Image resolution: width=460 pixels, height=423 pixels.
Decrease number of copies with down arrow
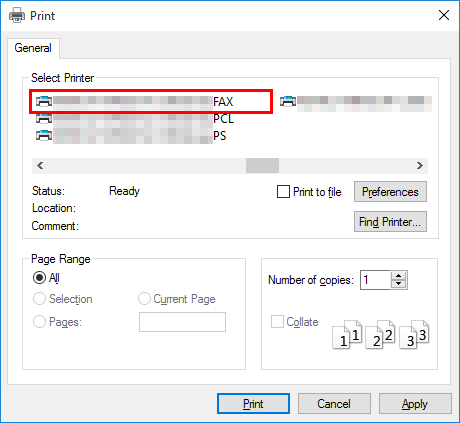tap(399, 284)
